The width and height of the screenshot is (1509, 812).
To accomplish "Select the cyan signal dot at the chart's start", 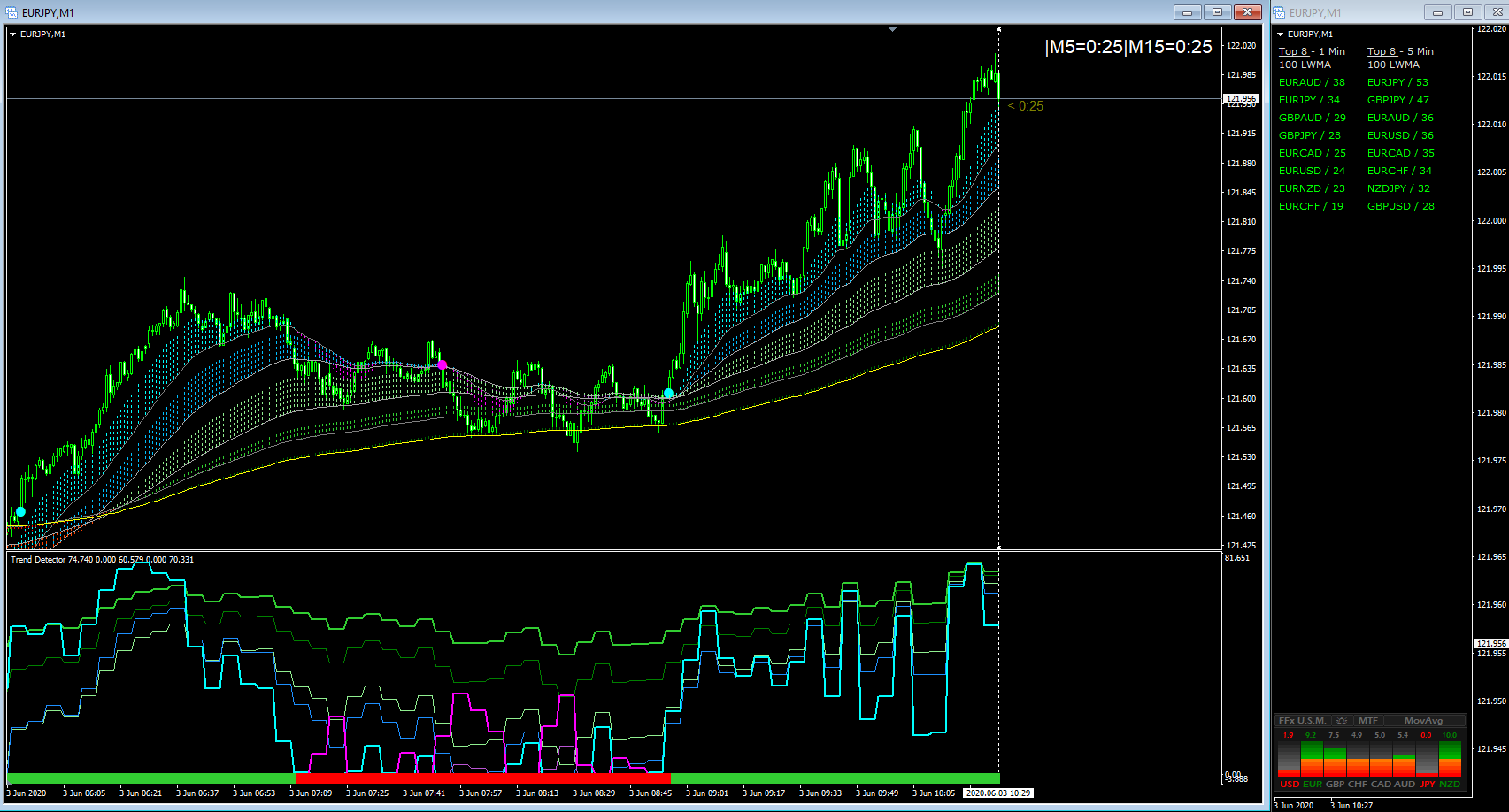I will 20,511.
